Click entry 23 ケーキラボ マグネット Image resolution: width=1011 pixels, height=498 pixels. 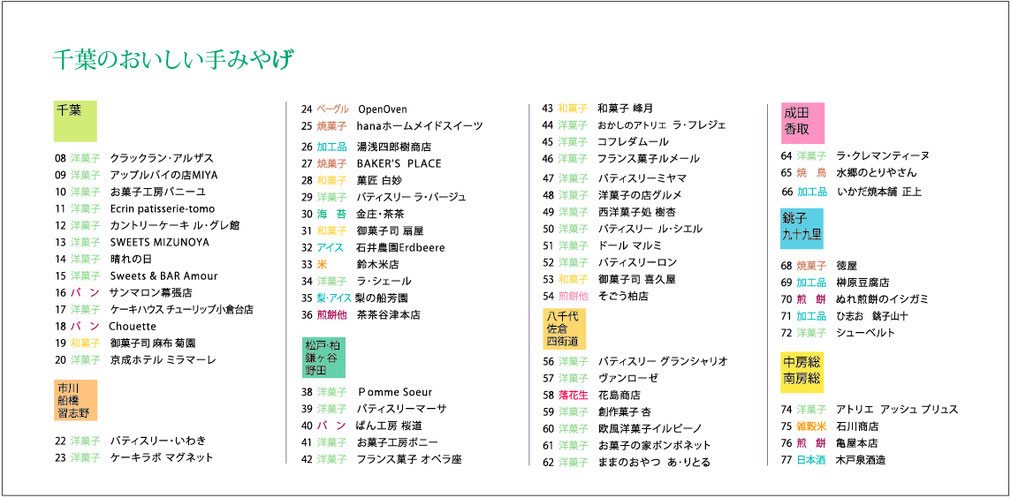(134, 457)
